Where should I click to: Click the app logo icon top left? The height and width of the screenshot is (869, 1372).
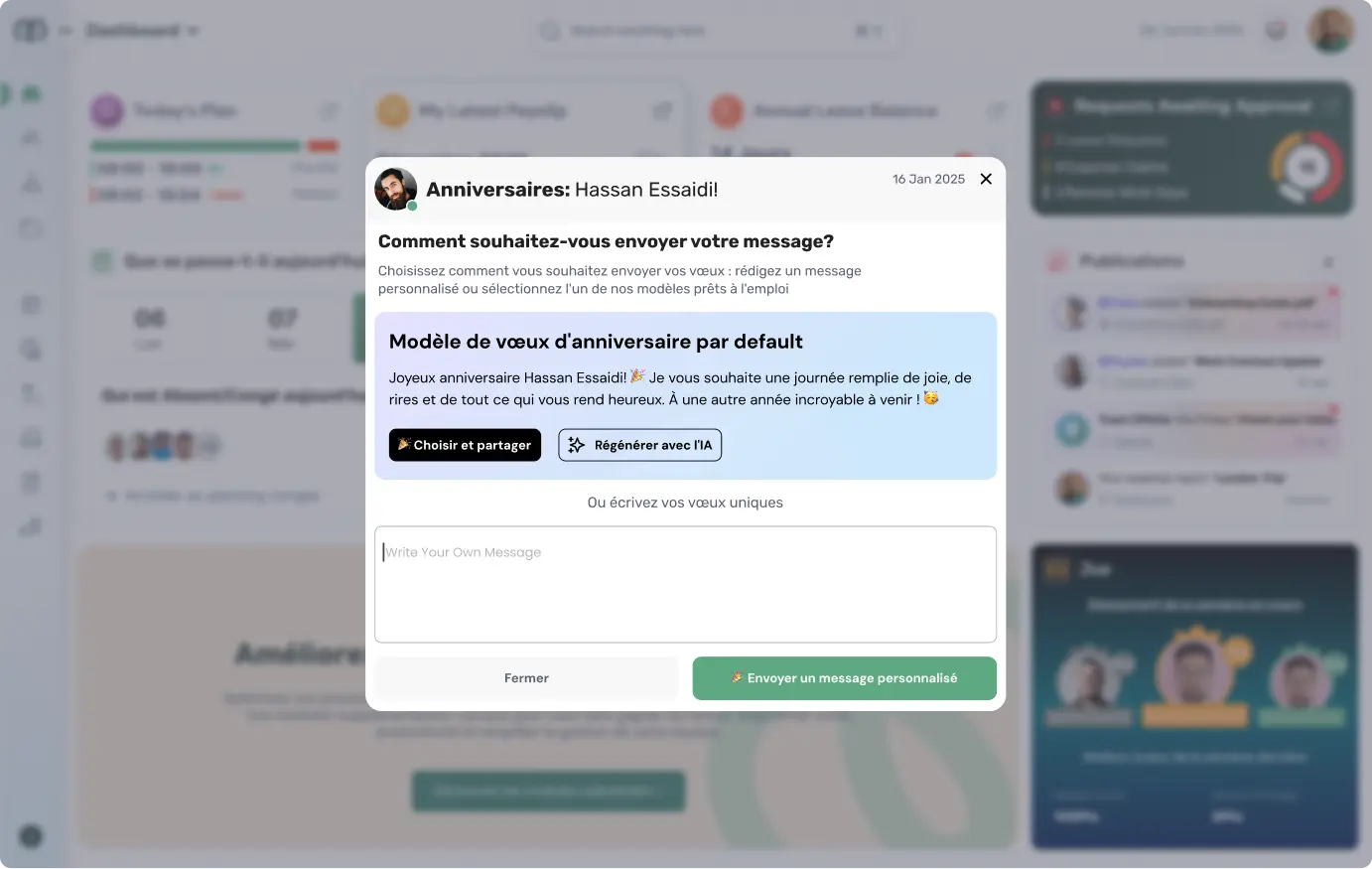(30, 31)
